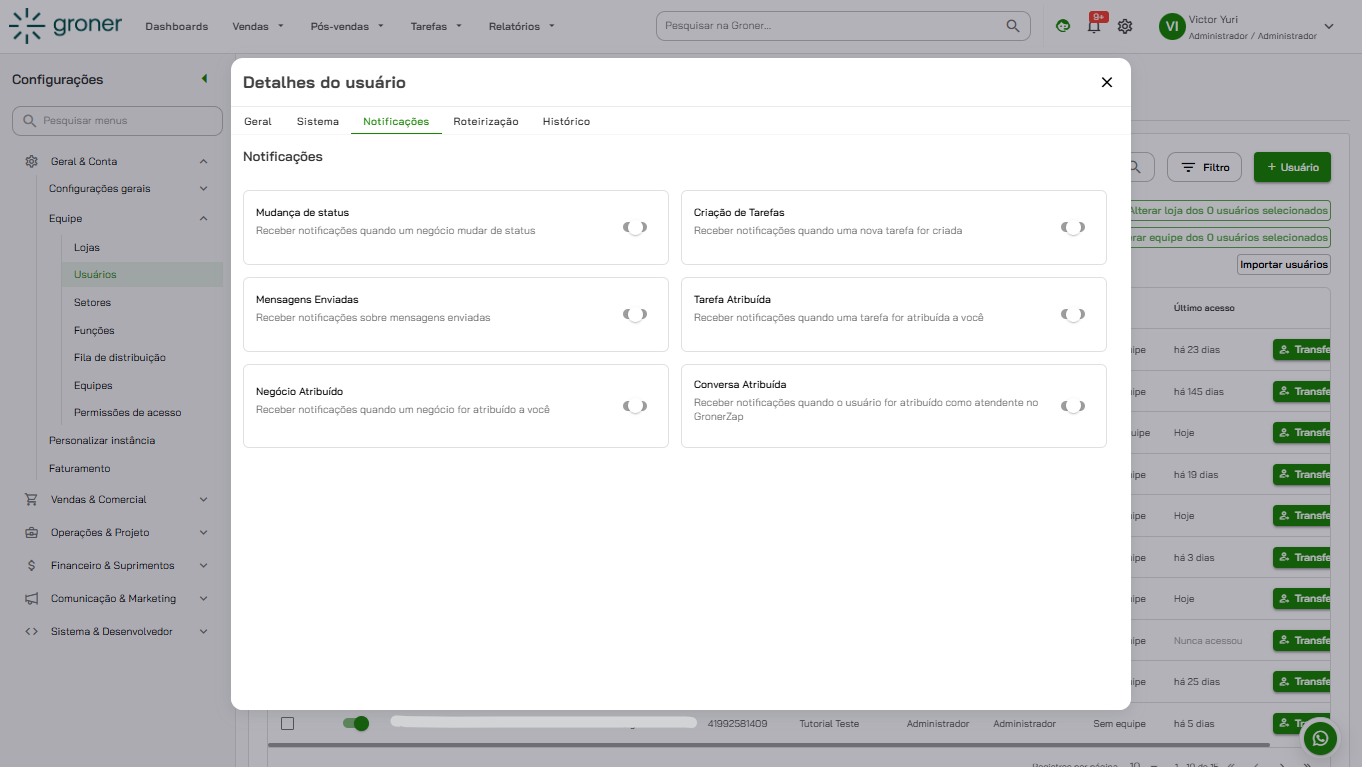Screen dimensions: 1366x768
Task: Toggle Conversa Atribuída notifications
Action: [1073, 406]
